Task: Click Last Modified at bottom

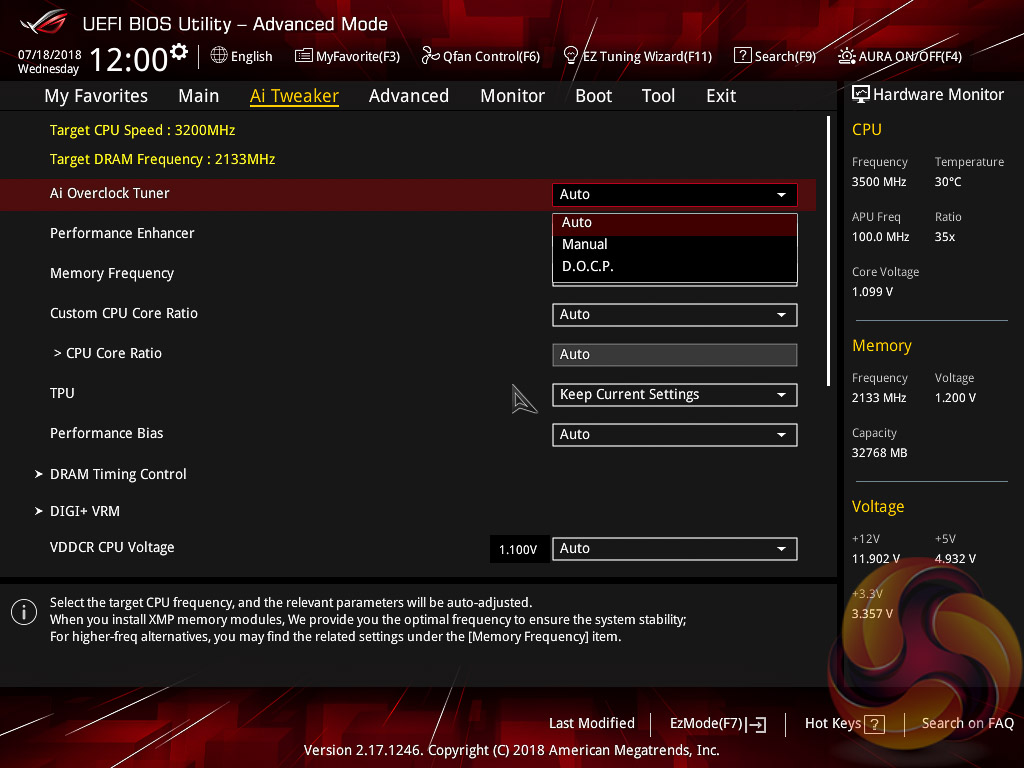Action: [x=592, y=723]
